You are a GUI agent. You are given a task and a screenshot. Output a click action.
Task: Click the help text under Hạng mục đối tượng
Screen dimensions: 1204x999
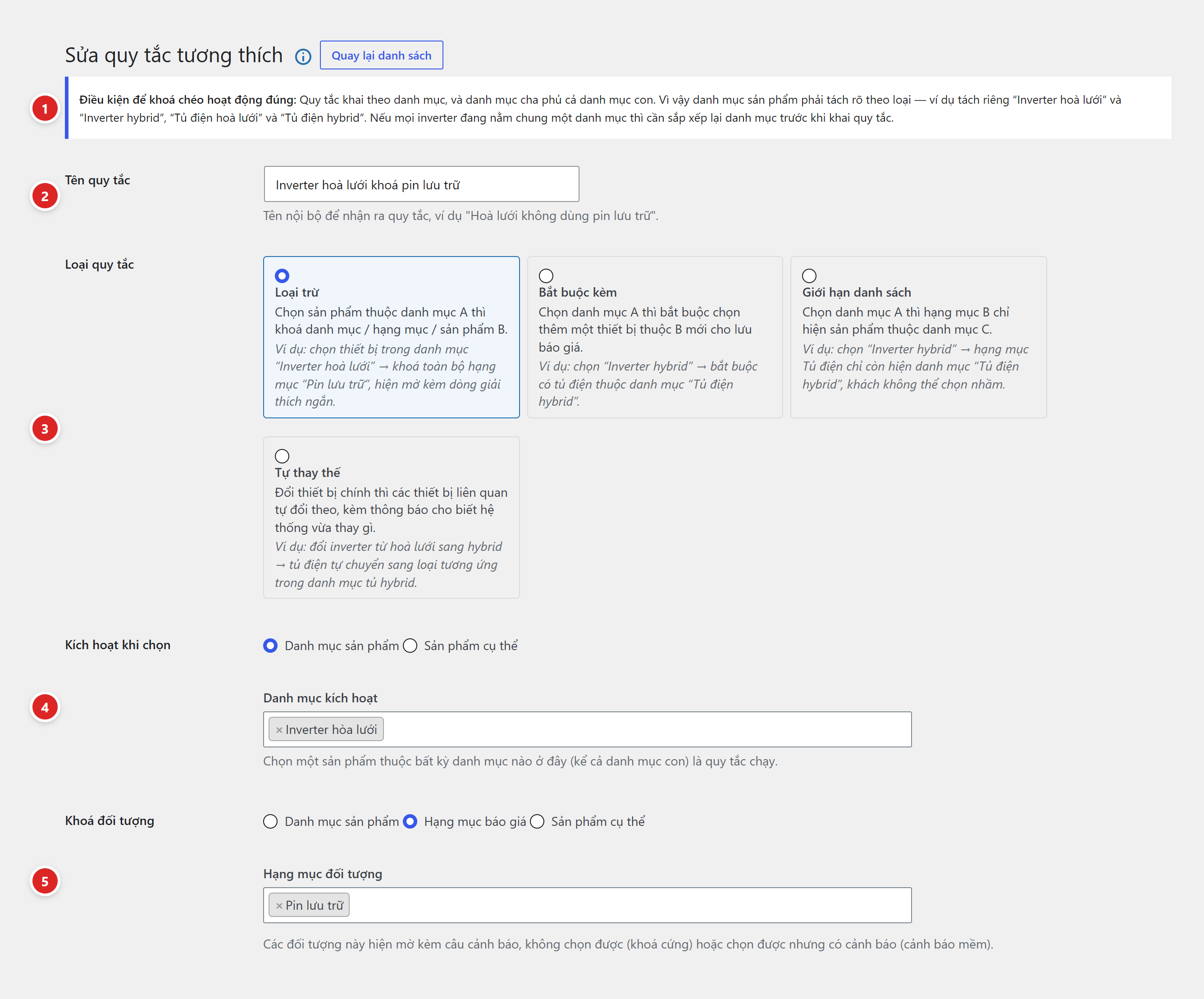click(628, 944)
